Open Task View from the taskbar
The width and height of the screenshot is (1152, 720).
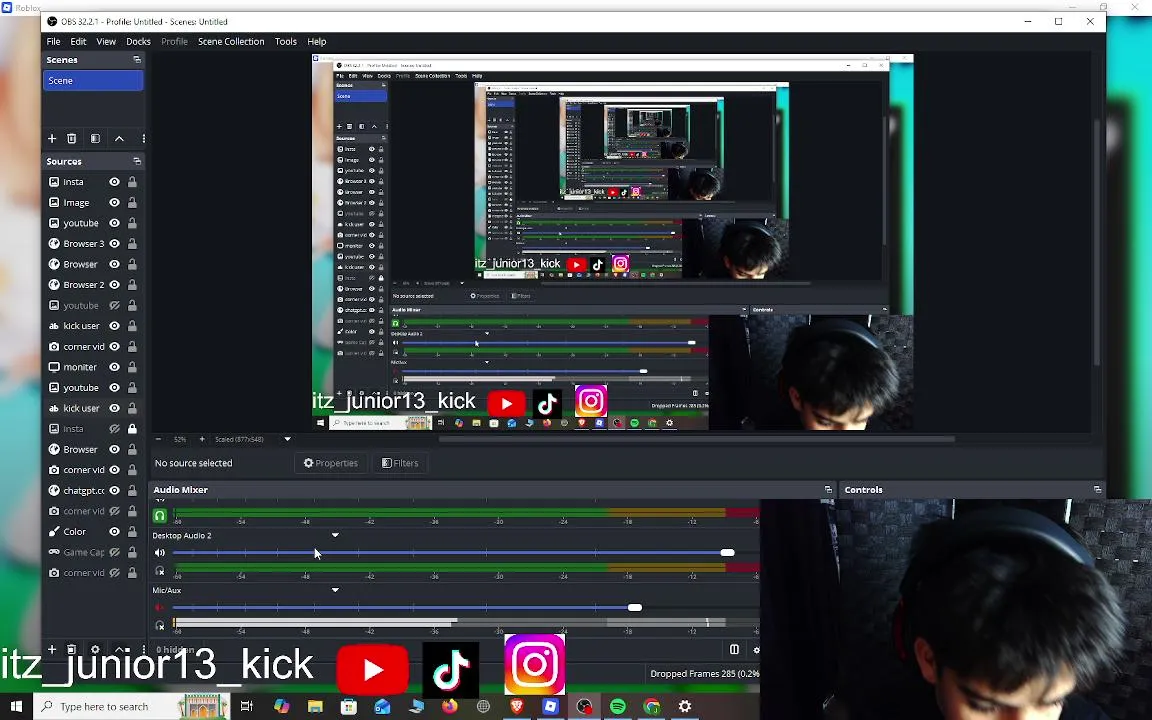(247, 706)
